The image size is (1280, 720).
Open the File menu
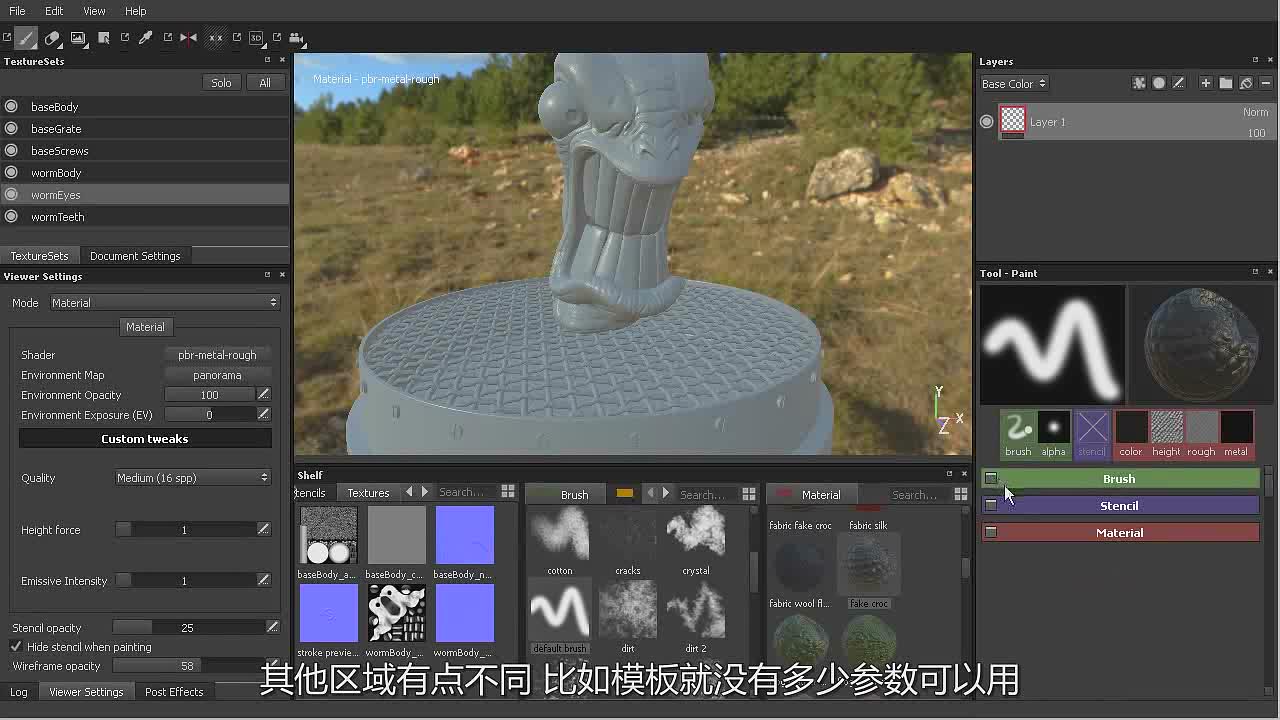pos(17,11)
